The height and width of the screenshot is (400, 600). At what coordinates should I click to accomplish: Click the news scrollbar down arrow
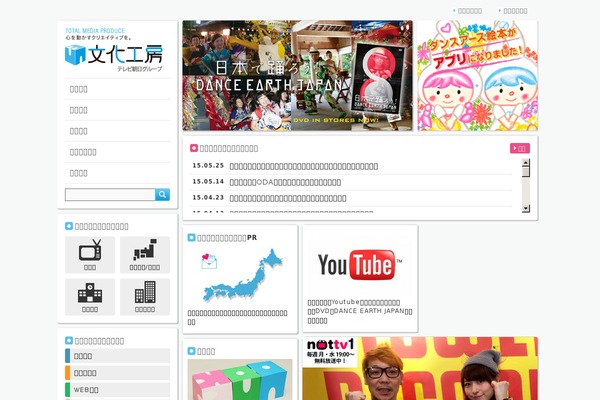tap(526, 208)
